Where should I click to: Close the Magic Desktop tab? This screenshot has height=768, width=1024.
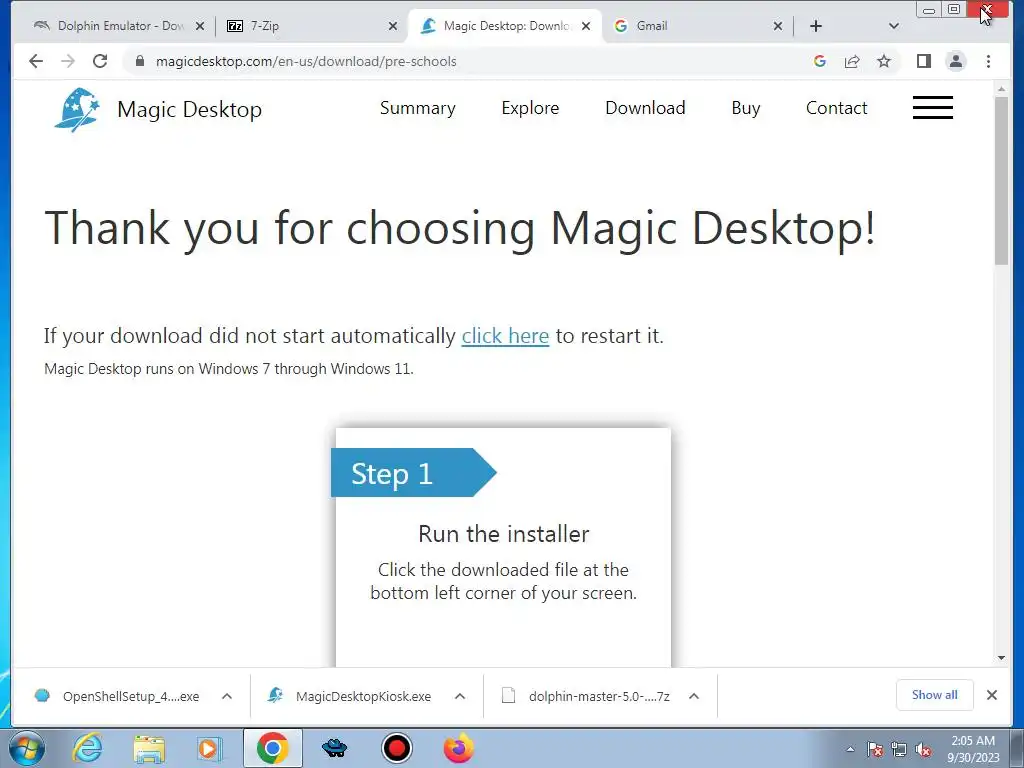click(586, 26)
